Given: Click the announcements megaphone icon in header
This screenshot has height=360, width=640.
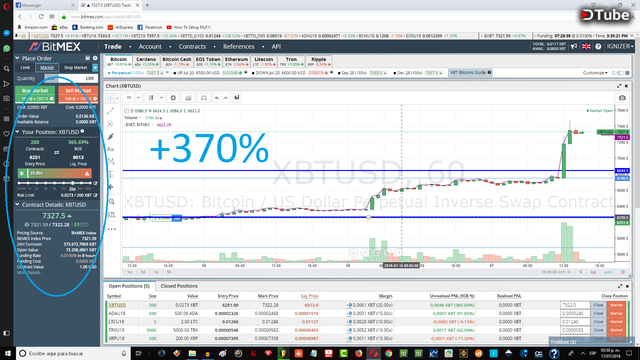Looking at the screenshot, I should tap(574, 47).
